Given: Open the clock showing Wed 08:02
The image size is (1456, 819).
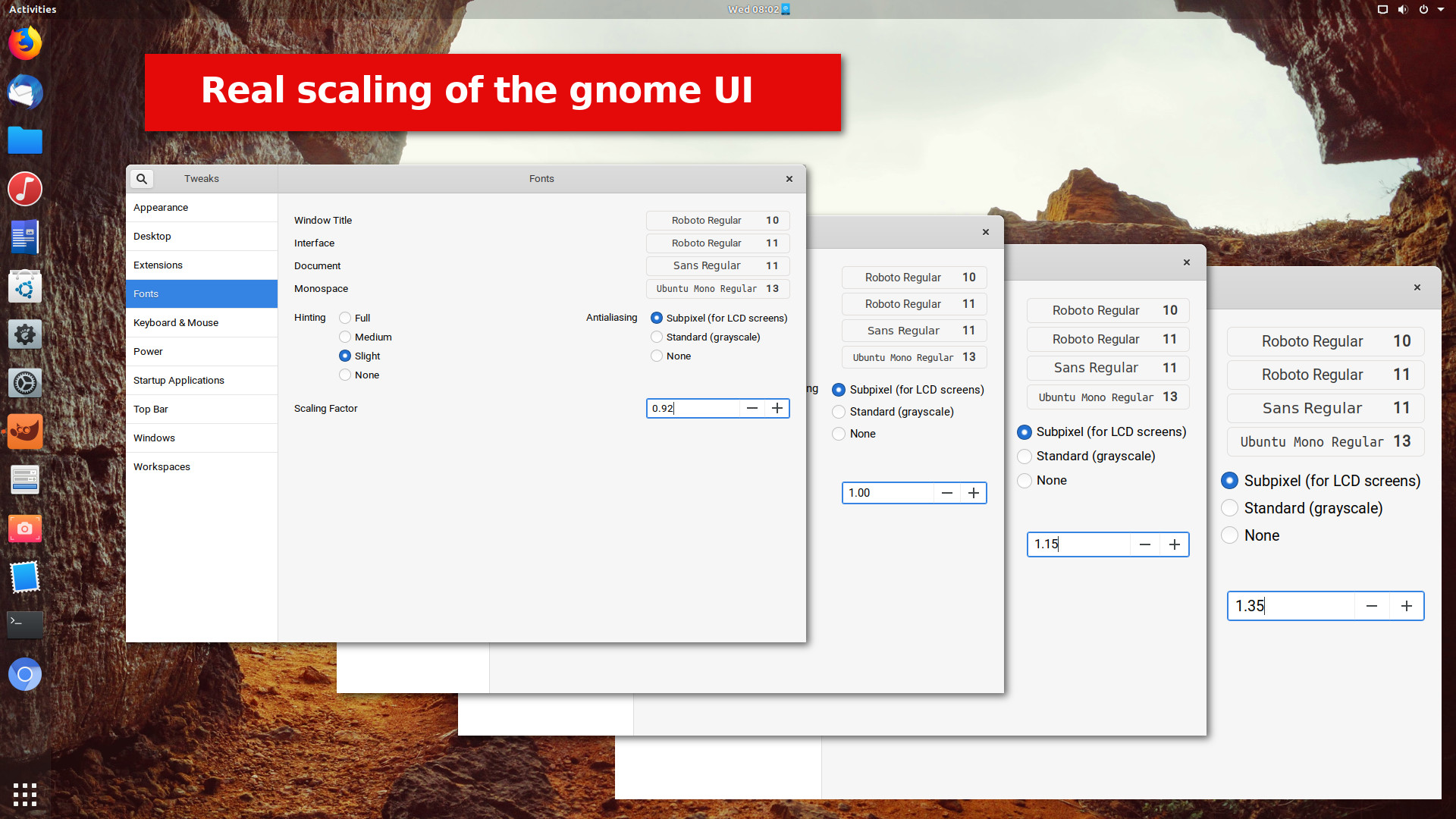Looking at the screenshot, I should tap(754, 9).
